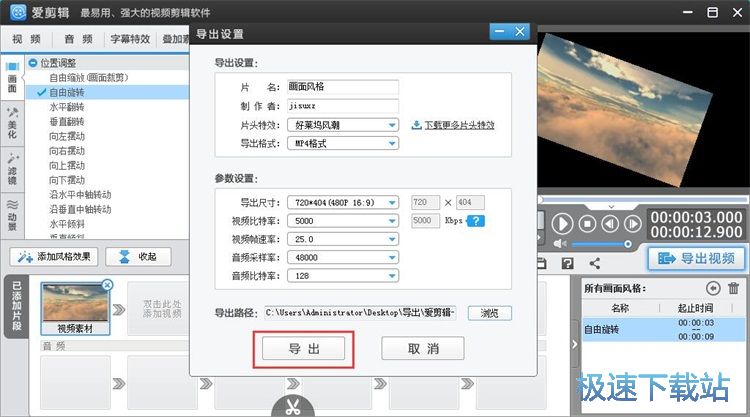Select the 自由旋转 row in 所有画面风格

(x=663, y=329)
